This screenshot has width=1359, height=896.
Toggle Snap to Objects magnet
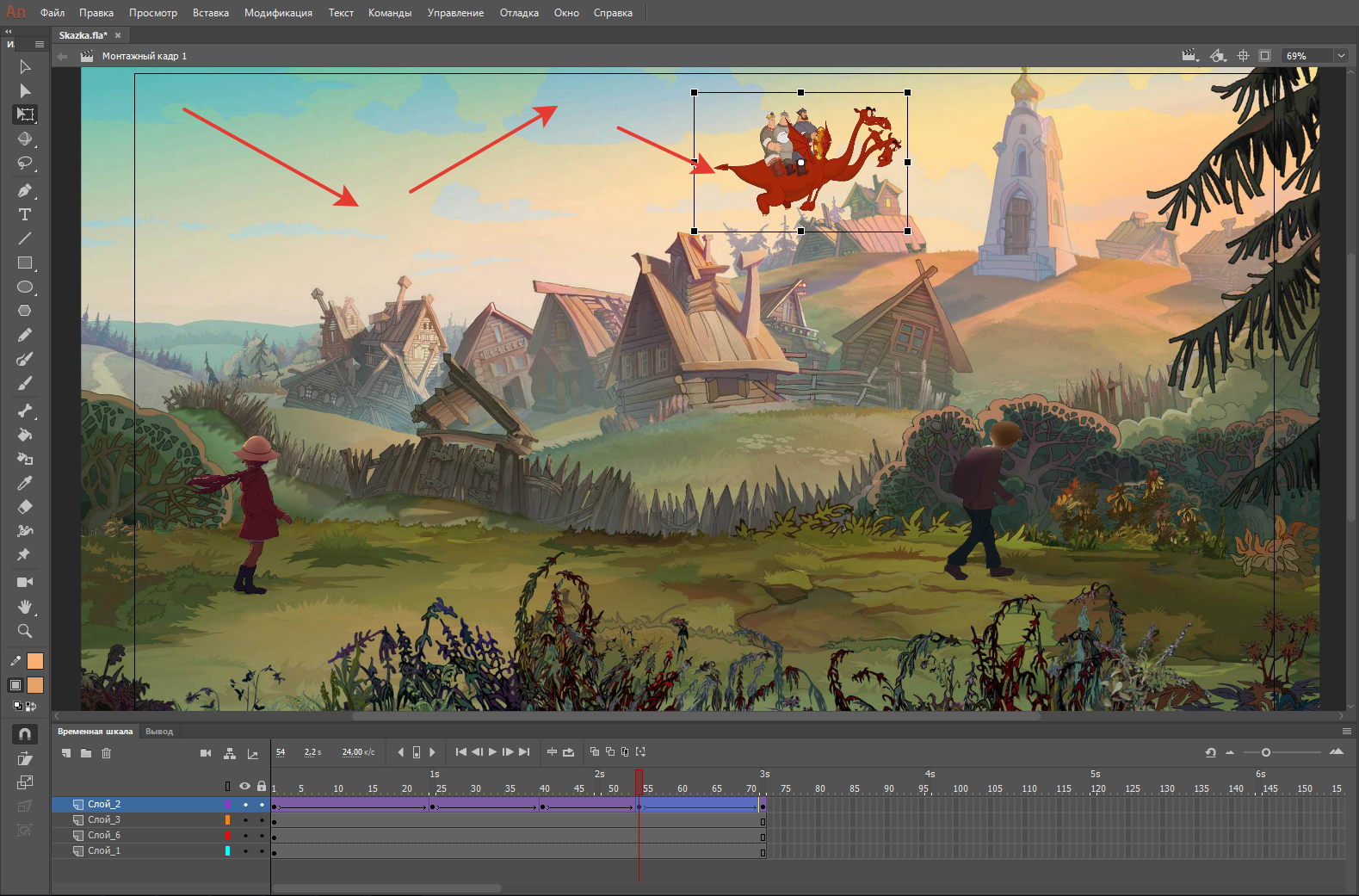tap(25, 734)
